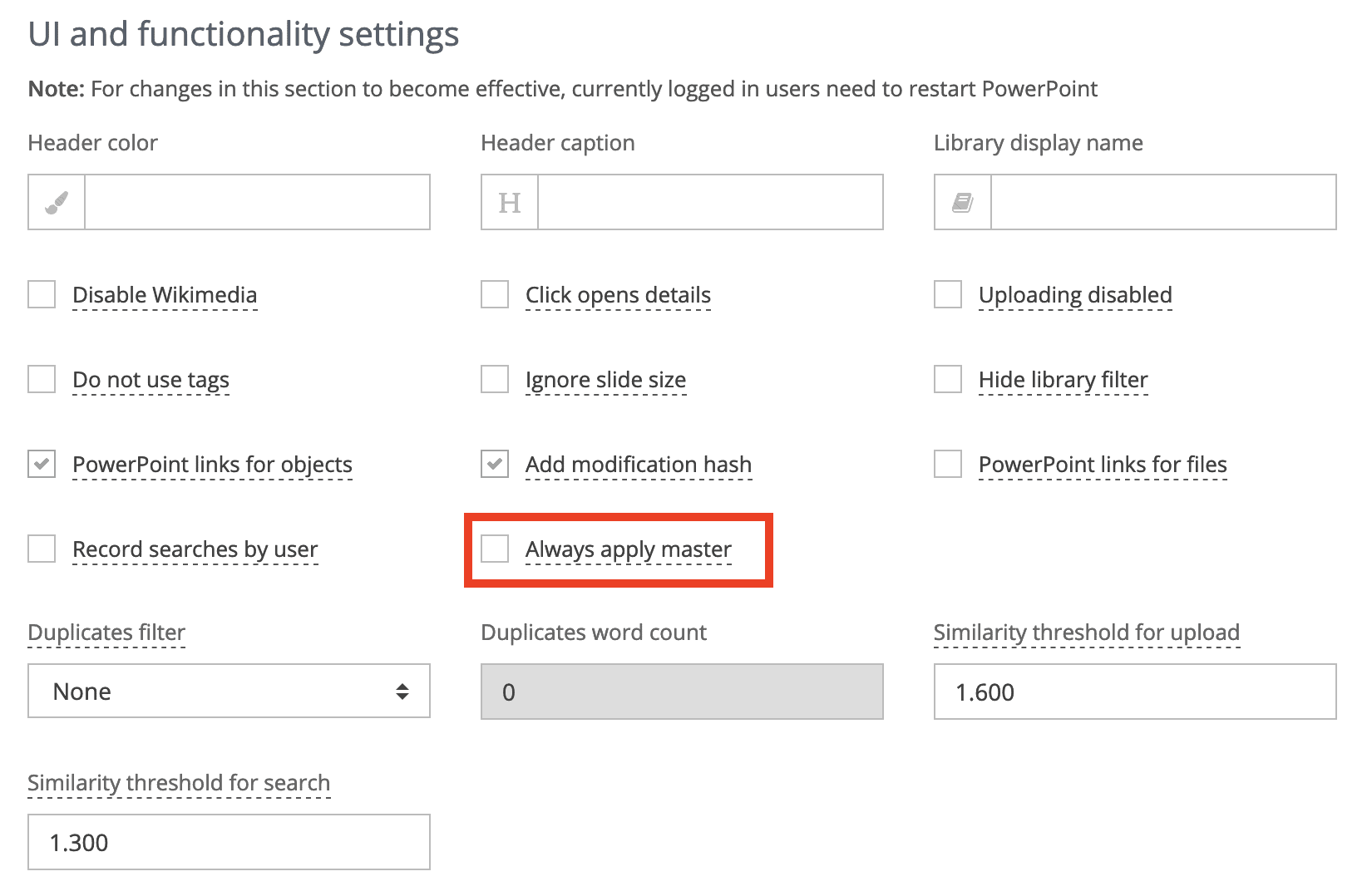The width and height of the screenshot is (1372, 896).
Task: Click the PowerPoint links for files label
Action: click(x=1103, y=465)
